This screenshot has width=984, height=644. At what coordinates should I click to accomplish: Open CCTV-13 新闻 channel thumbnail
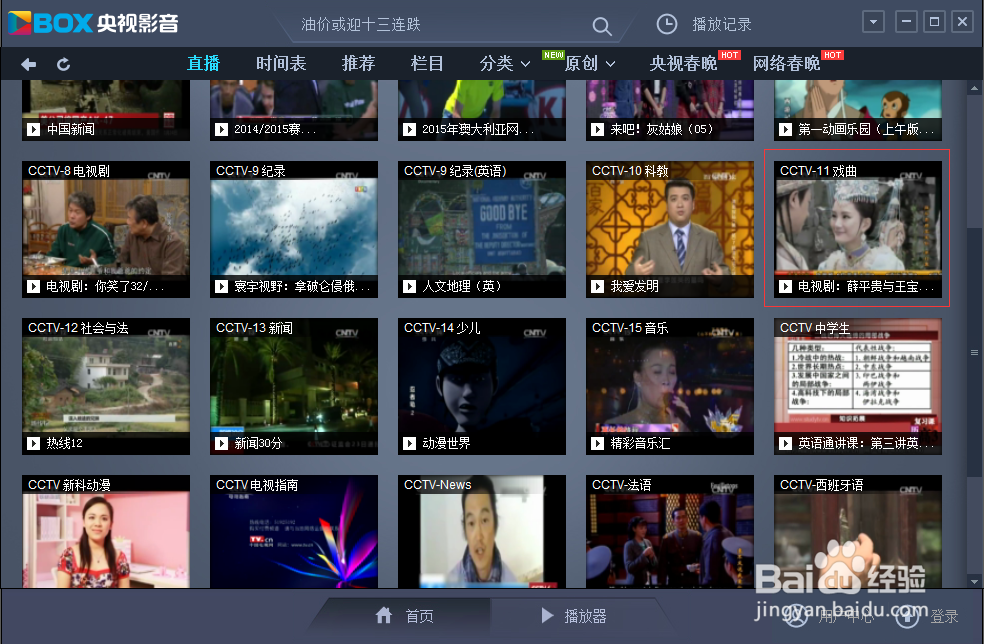294,386
